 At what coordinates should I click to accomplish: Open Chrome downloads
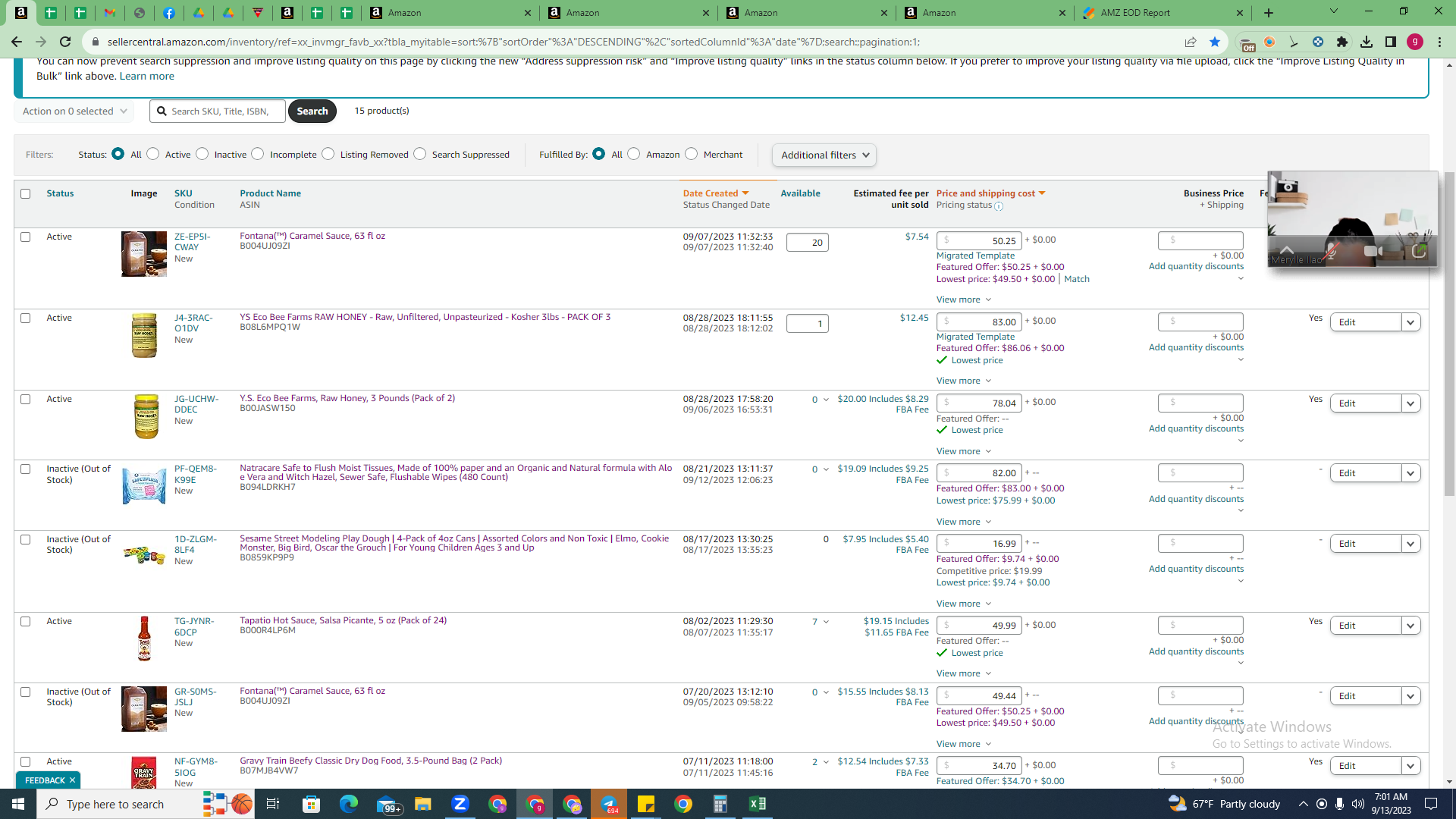1367,42
